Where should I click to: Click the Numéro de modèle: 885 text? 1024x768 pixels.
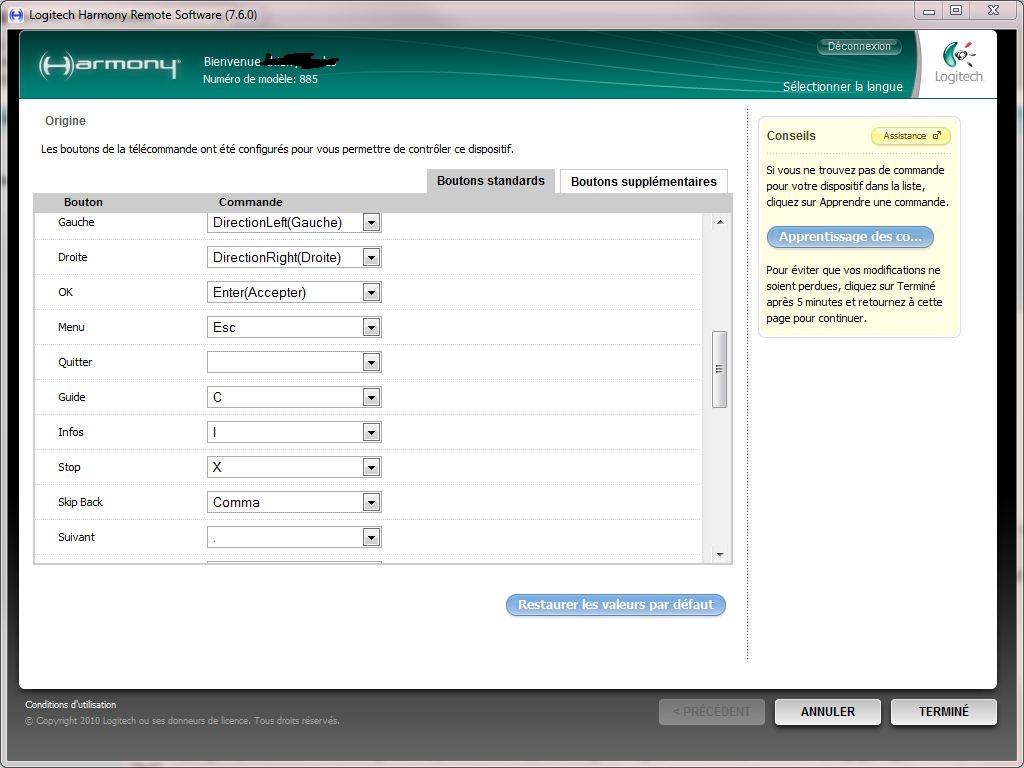pos(261,79)
